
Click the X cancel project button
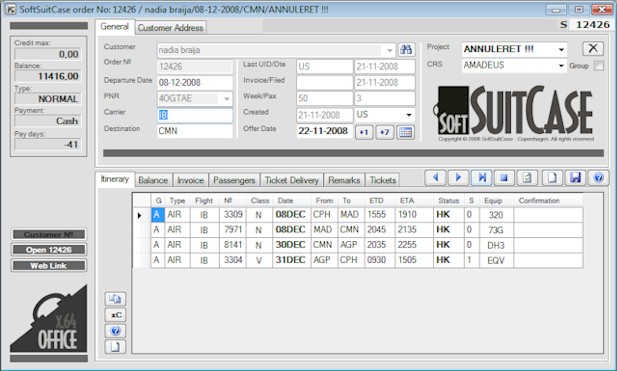pos(593,49)
